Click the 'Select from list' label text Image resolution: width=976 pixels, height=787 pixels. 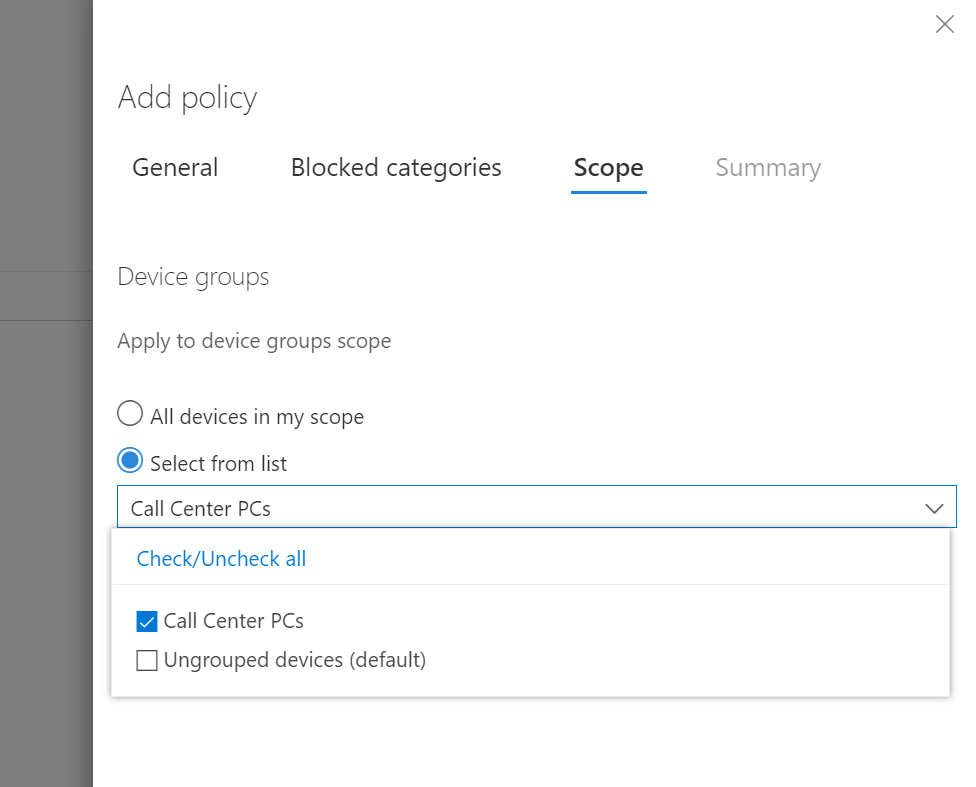click(218, 464)
